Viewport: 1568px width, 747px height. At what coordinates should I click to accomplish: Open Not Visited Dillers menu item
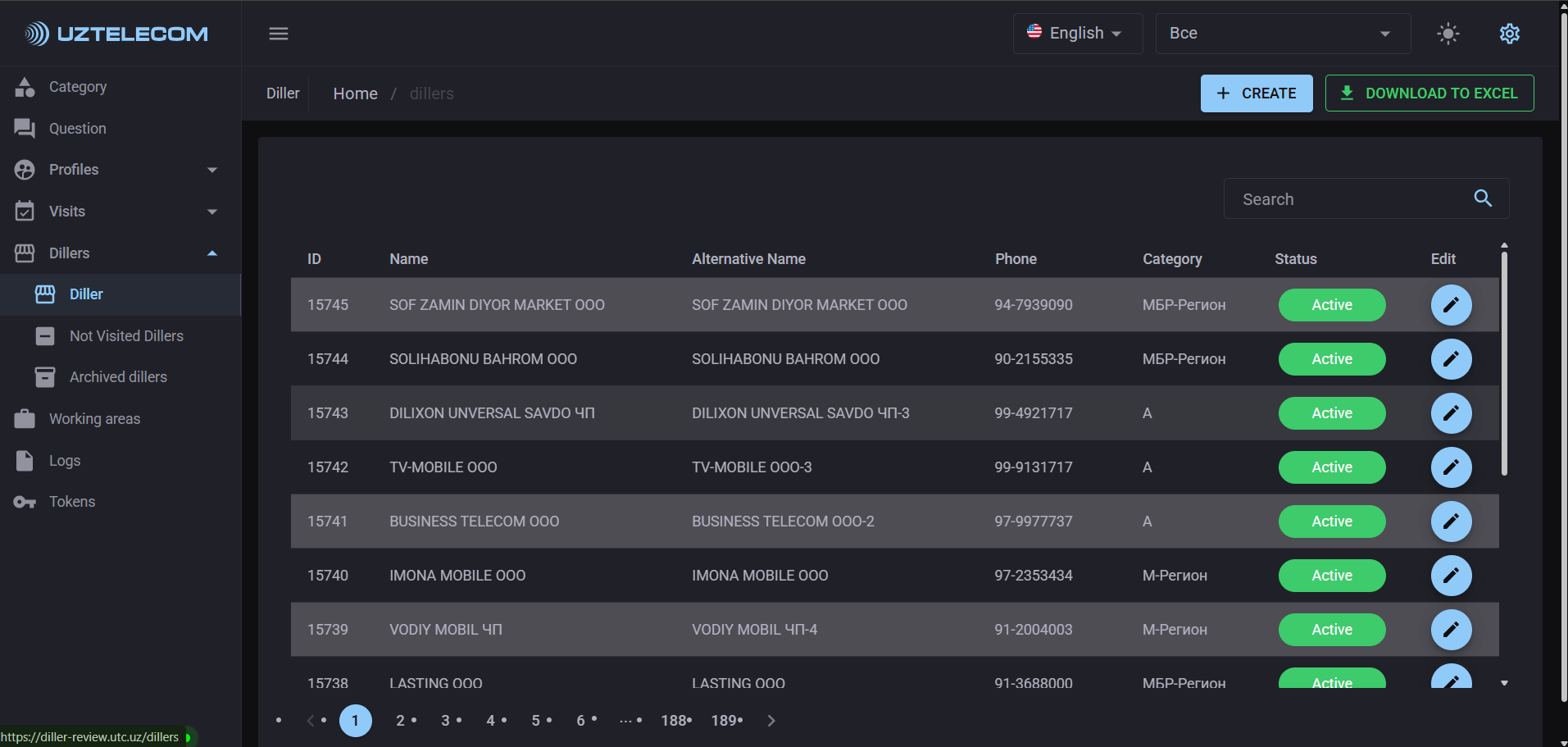click(x=126, y=336)
